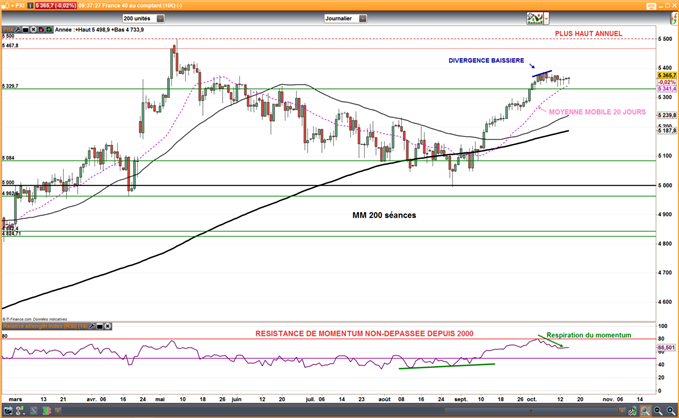The height and width of the screenshot is (418, 679).
Task: Click the 5 000 horizontal line label
Action: coord(8,183)
